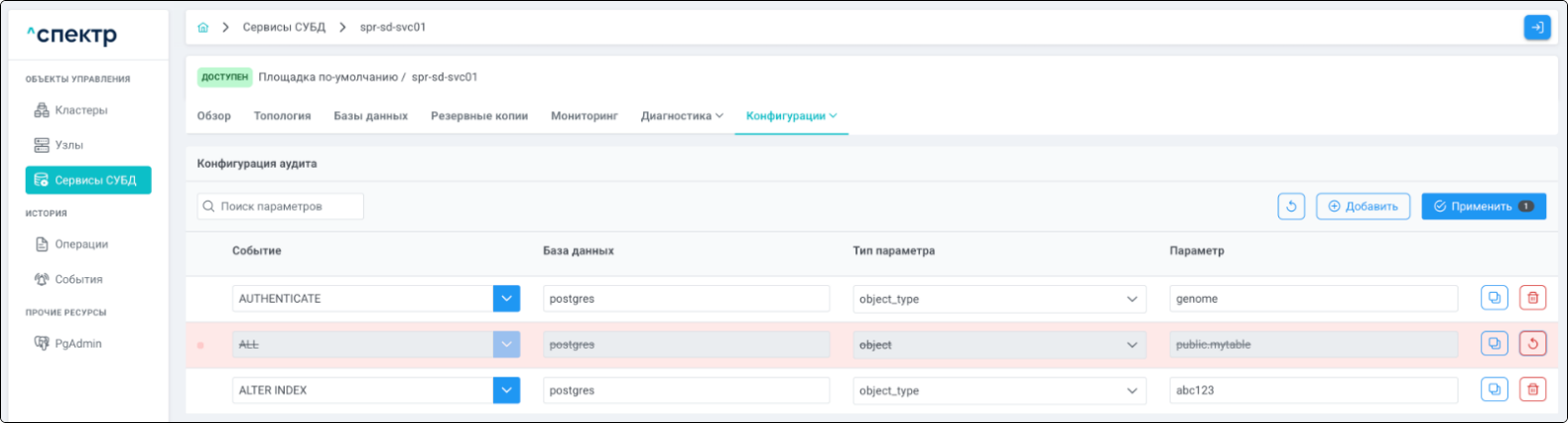
Task: Copy the AUTHENTICATE audit row
Action: coord(1494,298)
